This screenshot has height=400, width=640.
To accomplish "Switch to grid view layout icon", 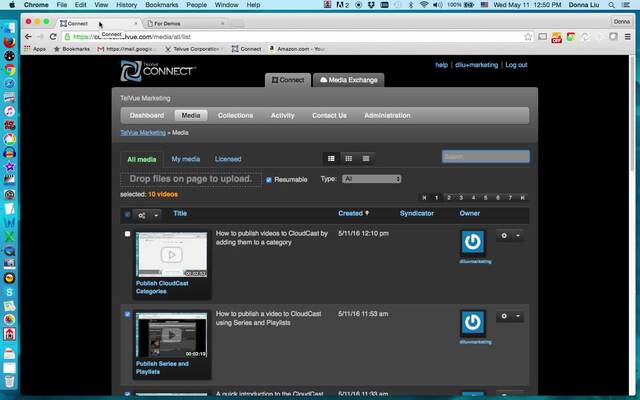I will coord(348,158).
